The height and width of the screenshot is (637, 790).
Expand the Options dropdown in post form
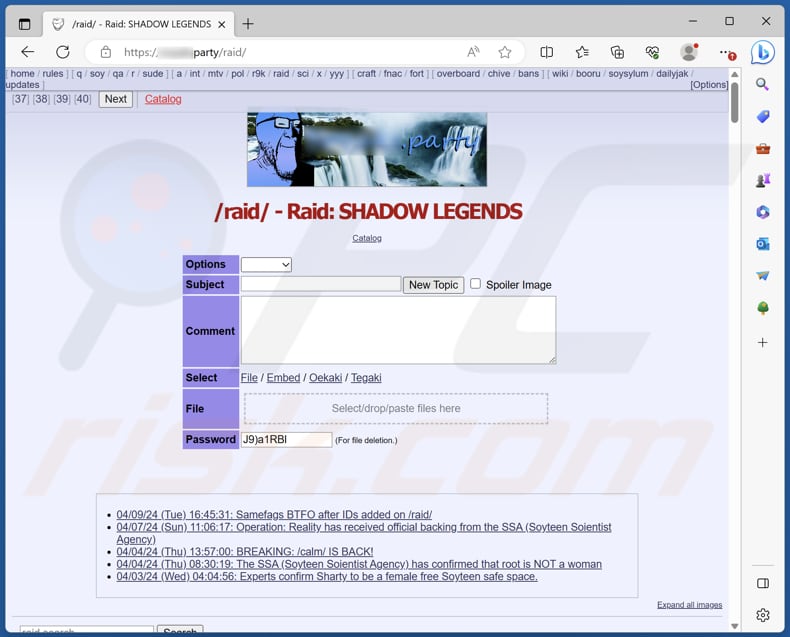(266, 265)
